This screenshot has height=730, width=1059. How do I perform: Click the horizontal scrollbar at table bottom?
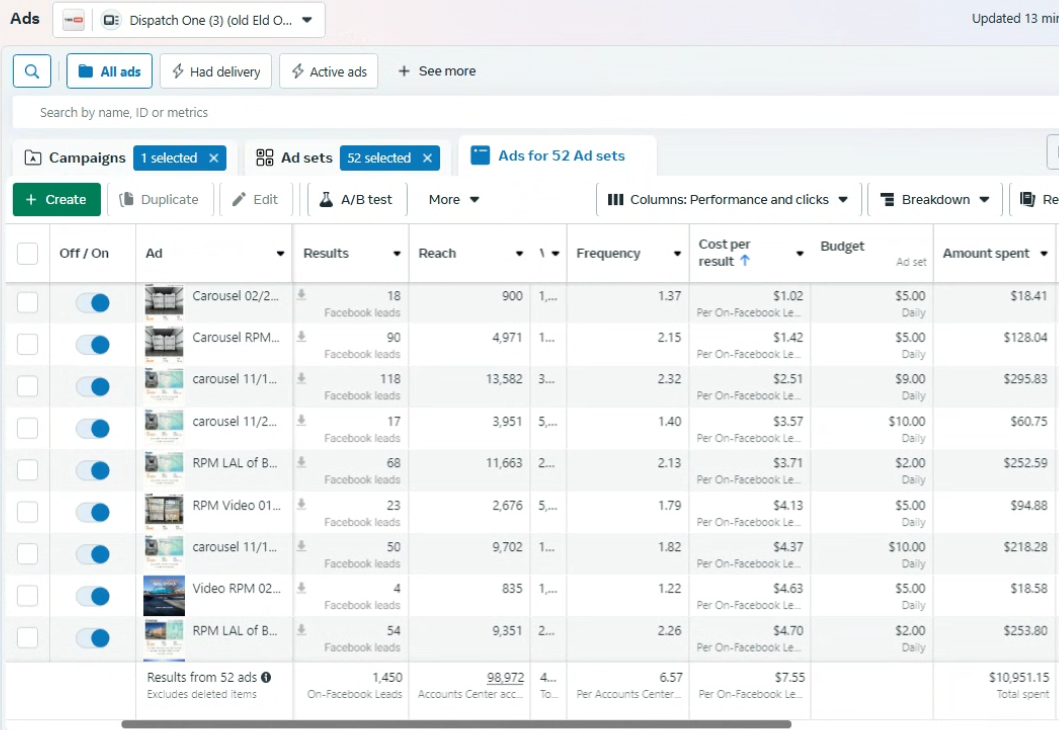pos(456,724)
